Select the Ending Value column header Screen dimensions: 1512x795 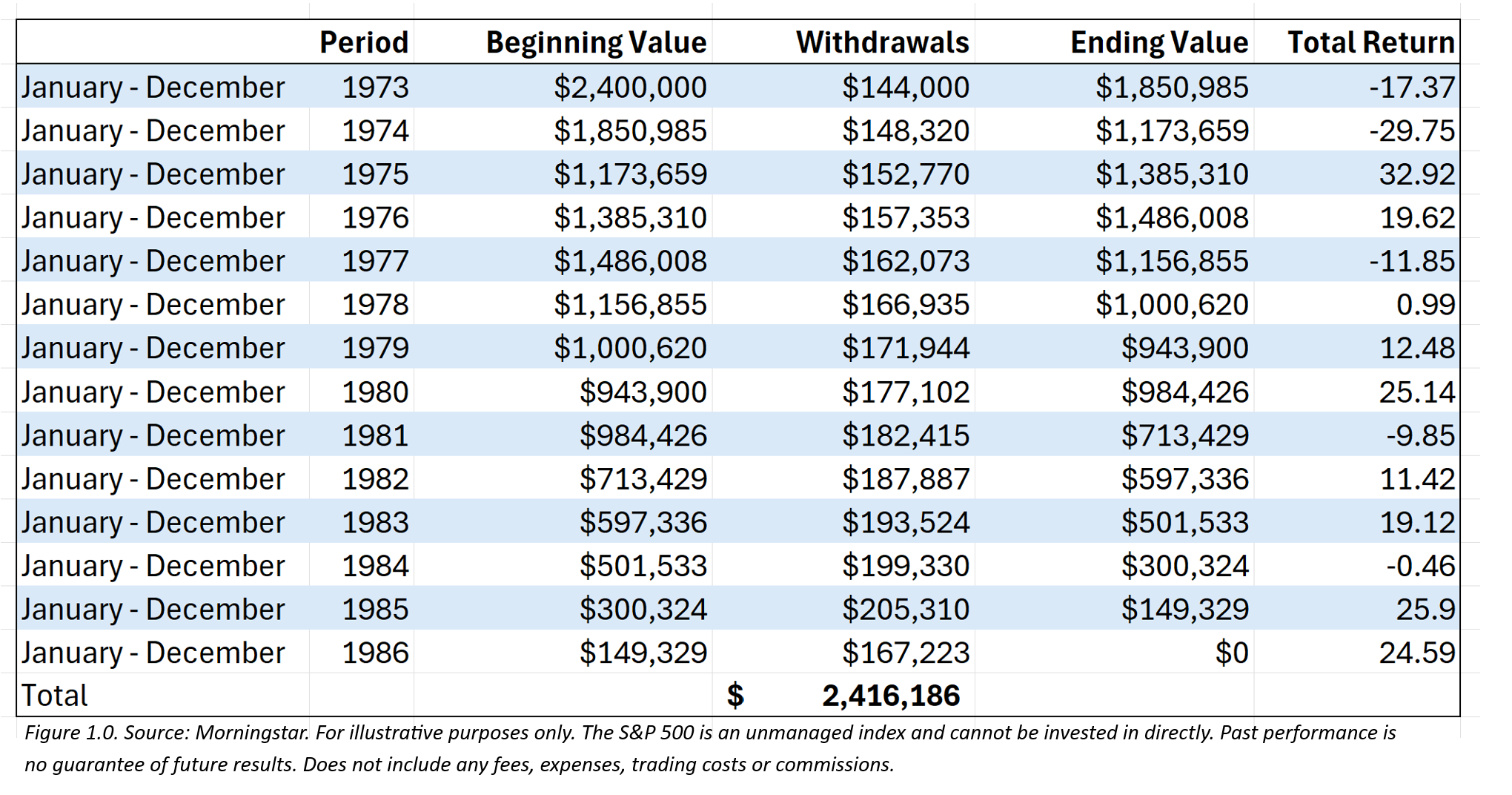1158,42
